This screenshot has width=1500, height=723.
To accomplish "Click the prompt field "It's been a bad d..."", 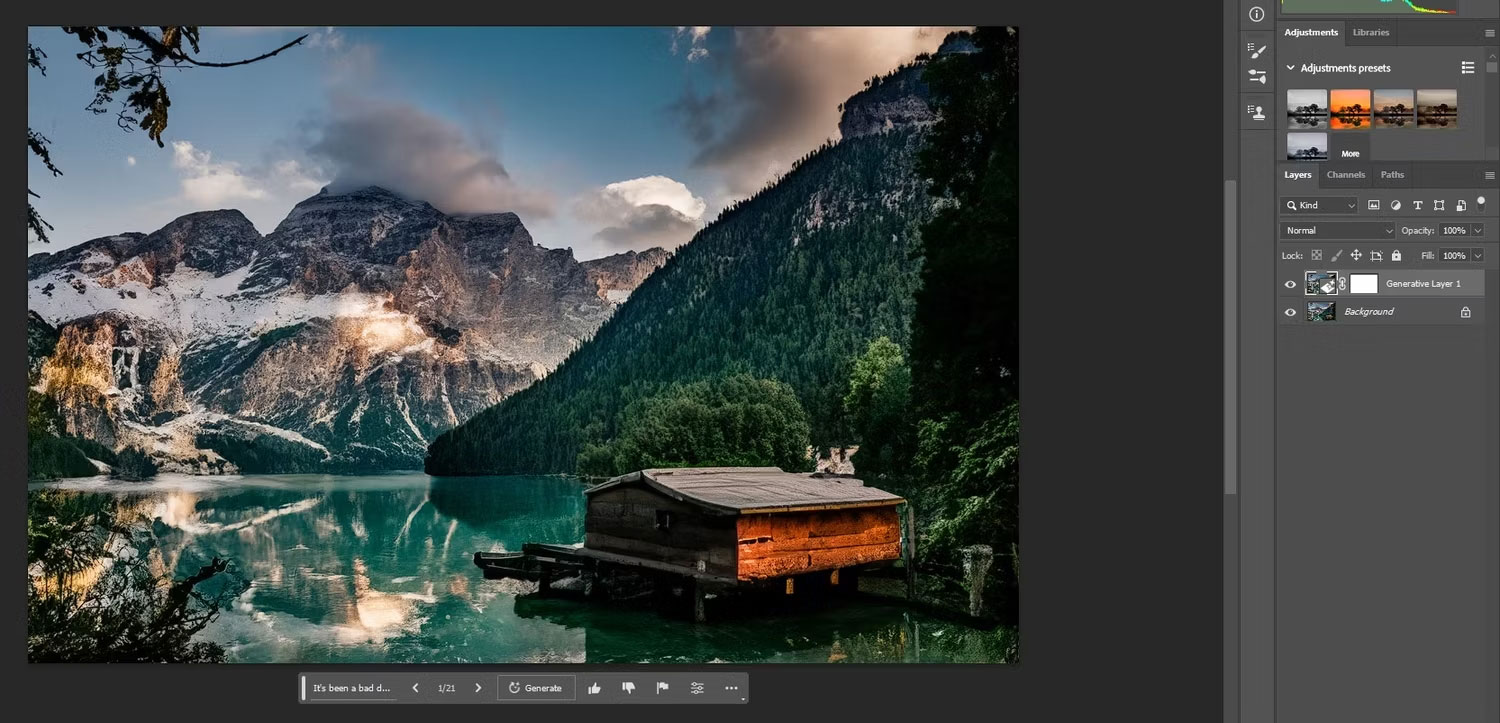I will (x=352, y=688).
